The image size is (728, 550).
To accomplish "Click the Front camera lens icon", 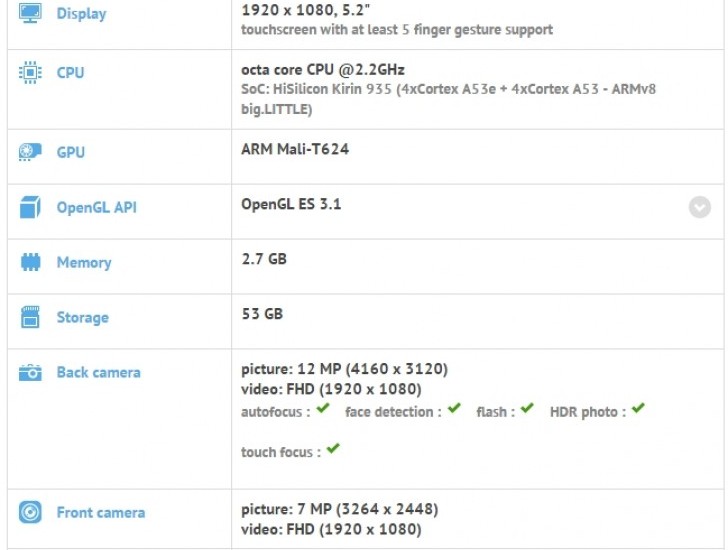I will tap(30, 513).
